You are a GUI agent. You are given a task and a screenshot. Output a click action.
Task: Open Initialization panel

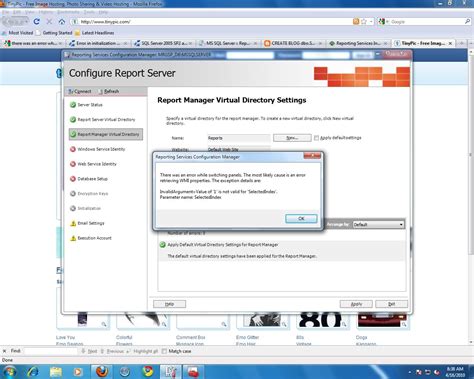[85, 208]
